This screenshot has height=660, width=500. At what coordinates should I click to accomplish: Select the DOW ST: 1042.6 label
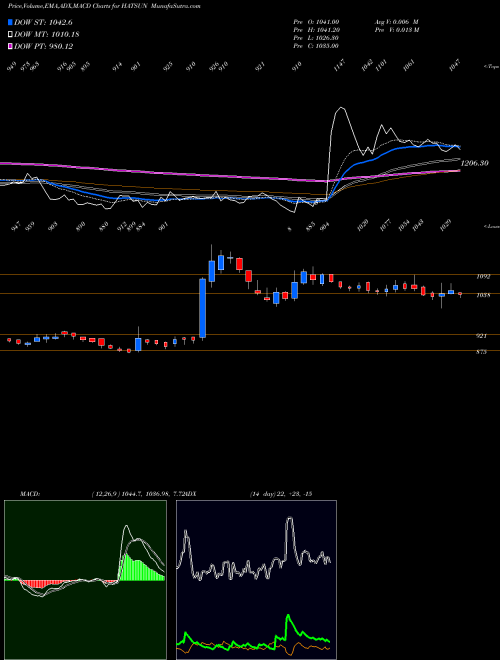click(x=43, y=22)
